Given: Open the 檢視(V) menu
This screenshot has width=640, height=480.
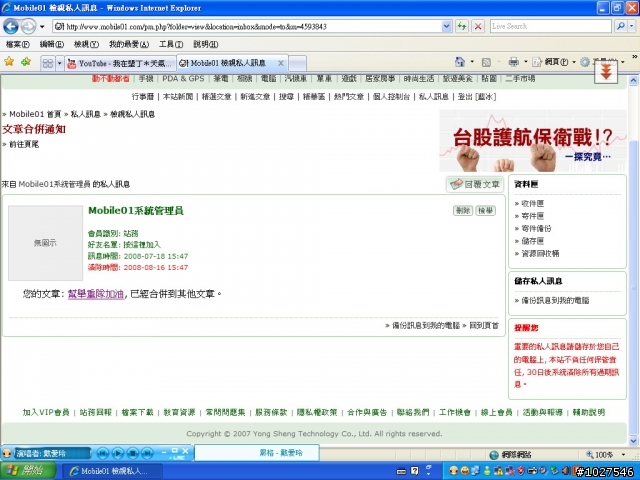Looking at the screenshot, I should [x=86, y=44].
